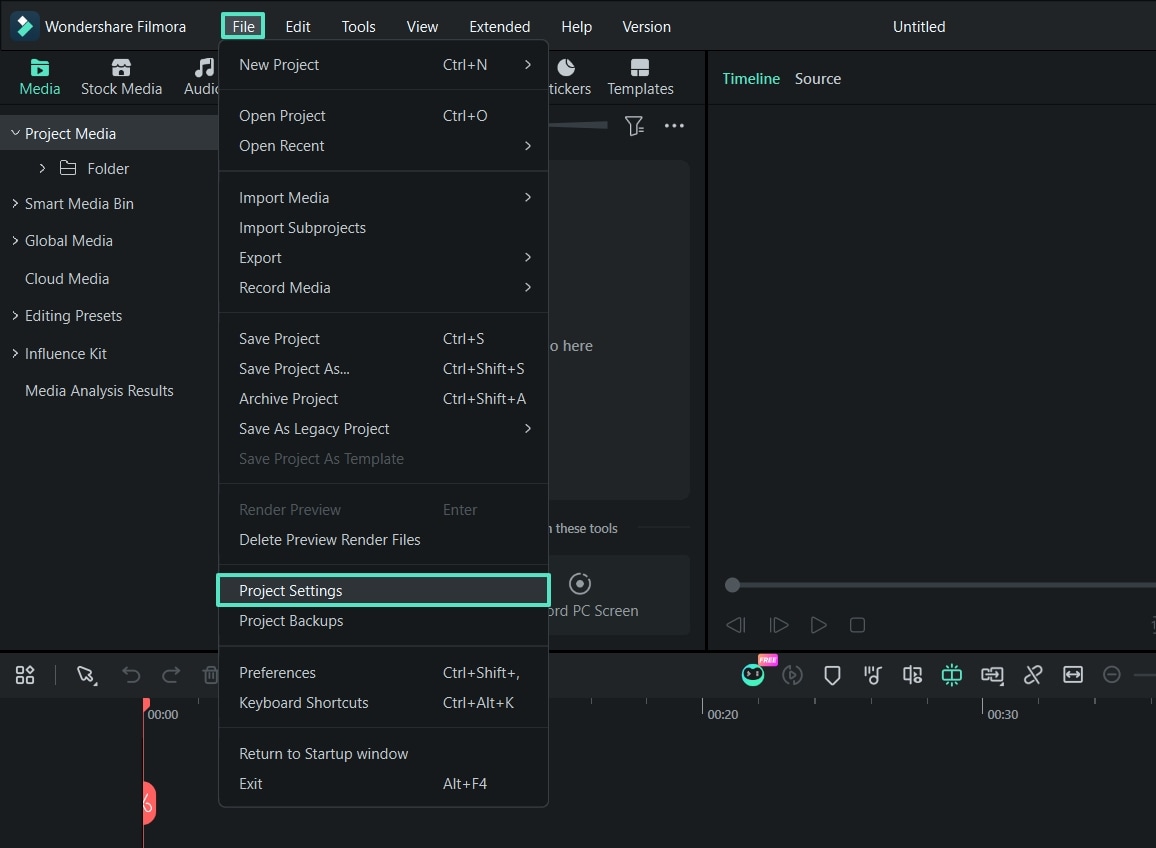Play the preview
The height and width of the screenshot is (848, 1156).
[818, 625]
